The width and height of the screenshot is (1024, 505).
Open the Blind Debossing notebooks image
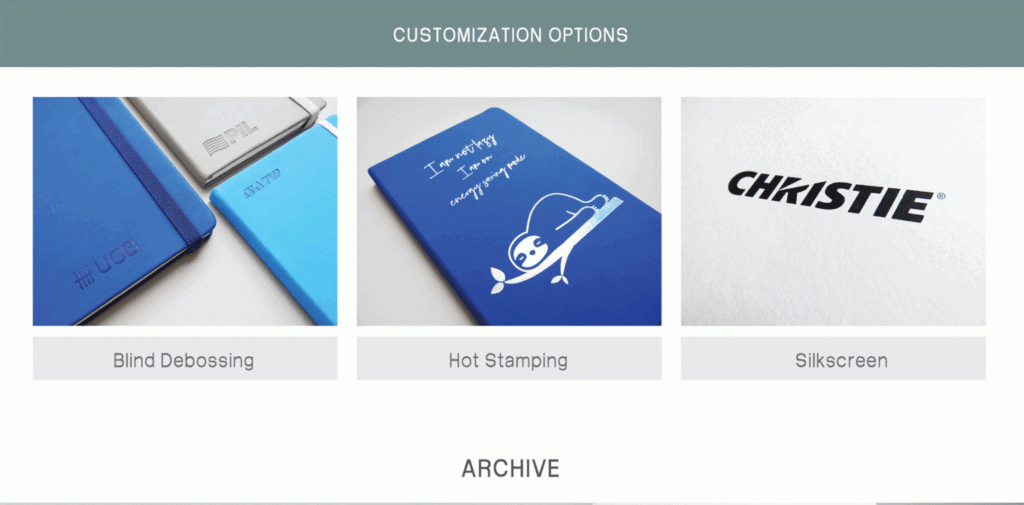tap(185, 211)
